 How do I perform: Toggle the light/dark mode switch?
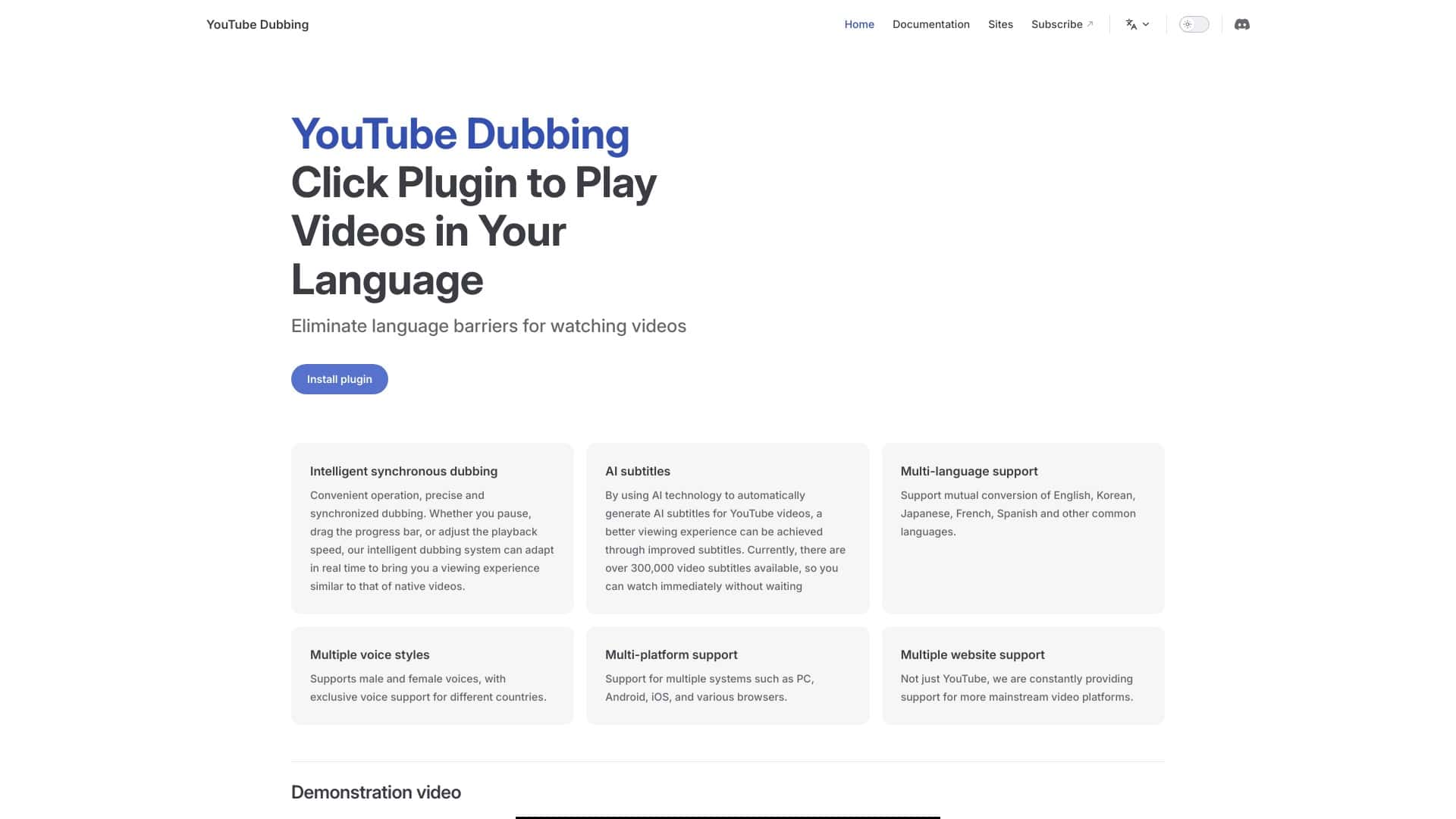point(1194,24)
